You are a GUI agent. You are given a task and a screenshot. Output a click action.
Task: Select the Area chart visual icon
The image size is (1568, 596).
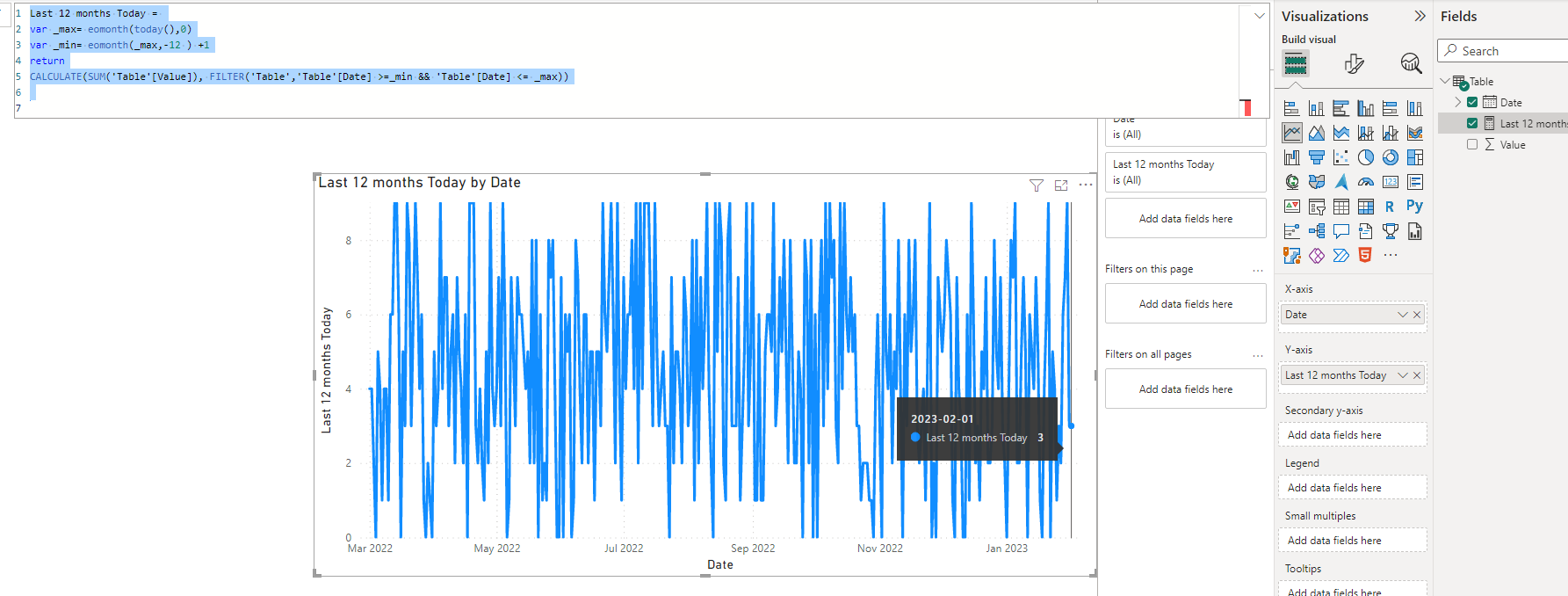point(1317,134)
